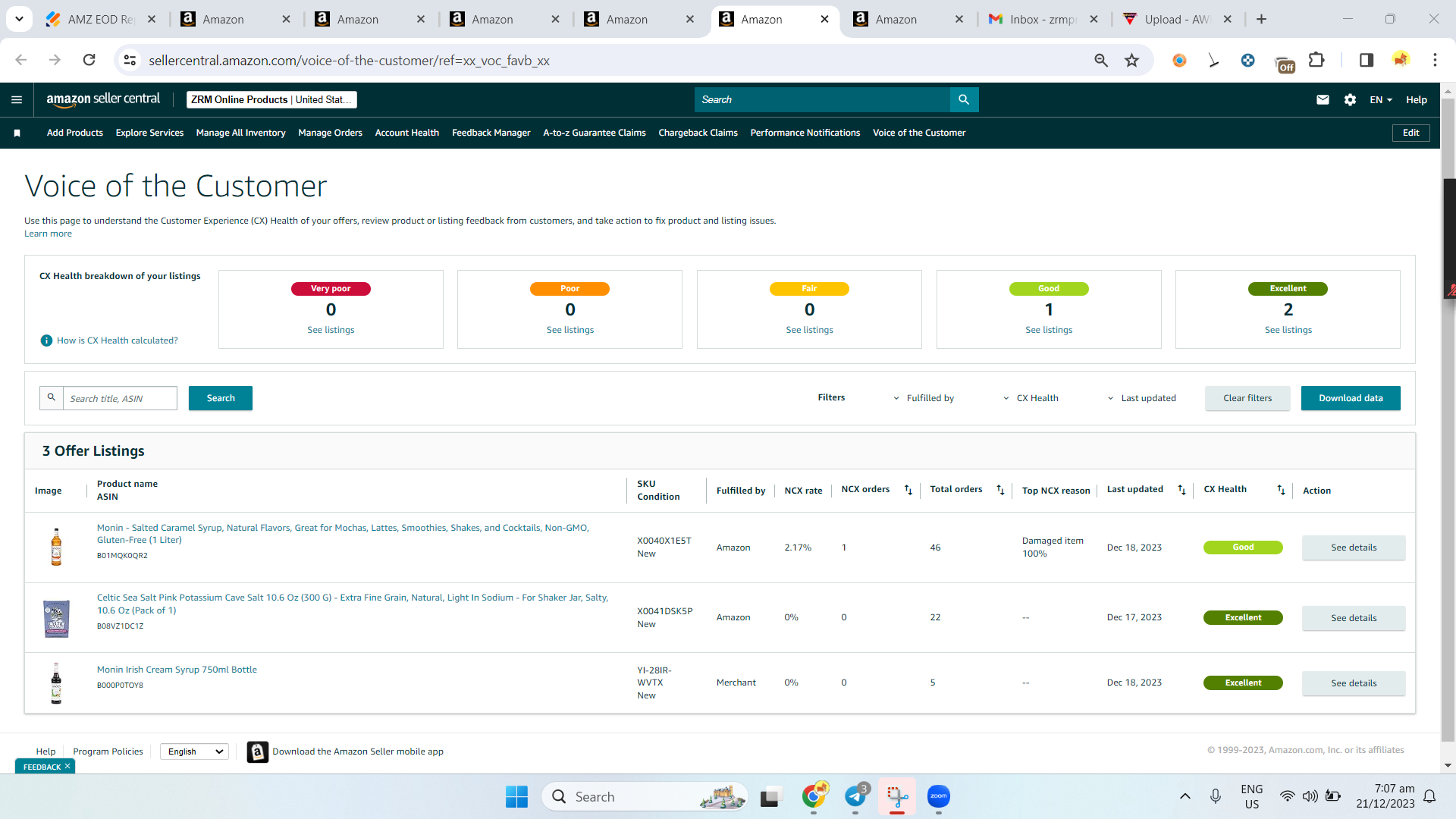Open the Seller Central hamburger menu
The width and height of the screenshot is (1456, 819).
pos(17,99)
